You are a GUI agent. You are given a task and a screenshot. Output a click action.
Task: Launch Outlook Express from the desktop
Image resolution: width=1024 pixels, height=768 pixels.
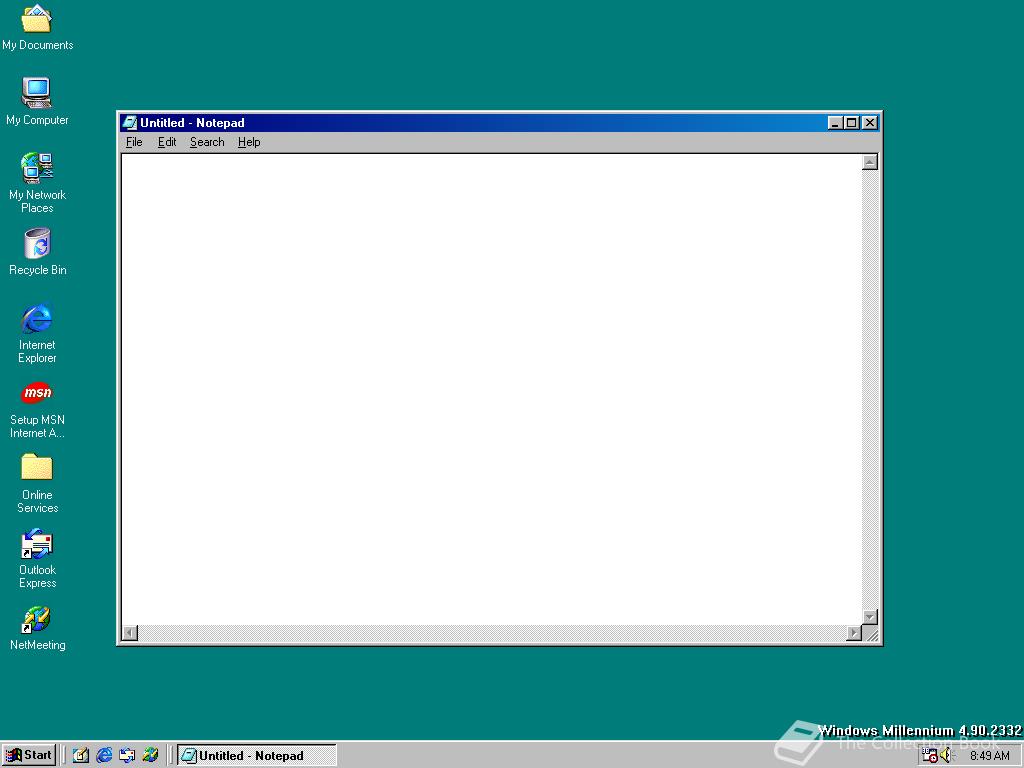[37, 543]
